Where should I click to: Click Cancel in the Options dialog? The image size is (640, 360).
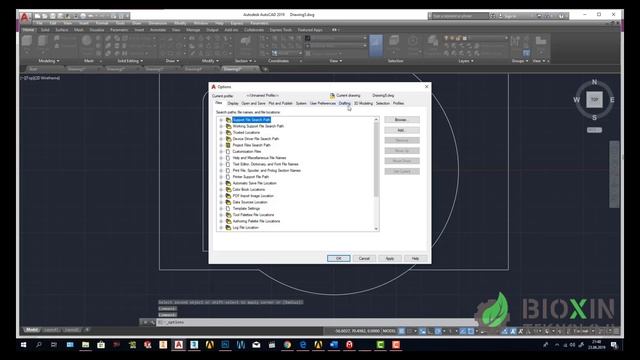tap(364, 258)
